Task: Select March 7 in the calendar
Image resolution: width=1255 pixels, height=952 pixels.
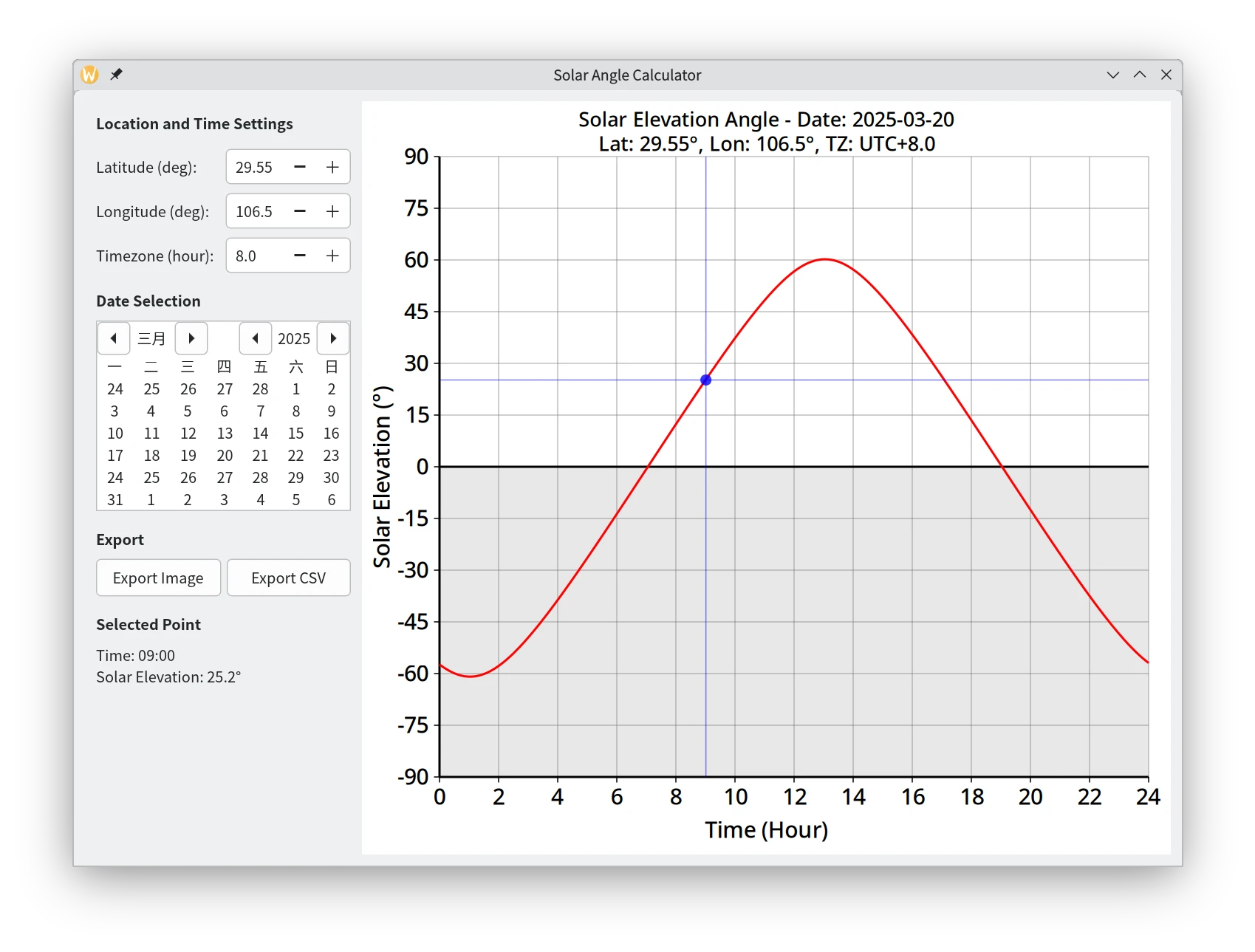Action: [260, 411]
